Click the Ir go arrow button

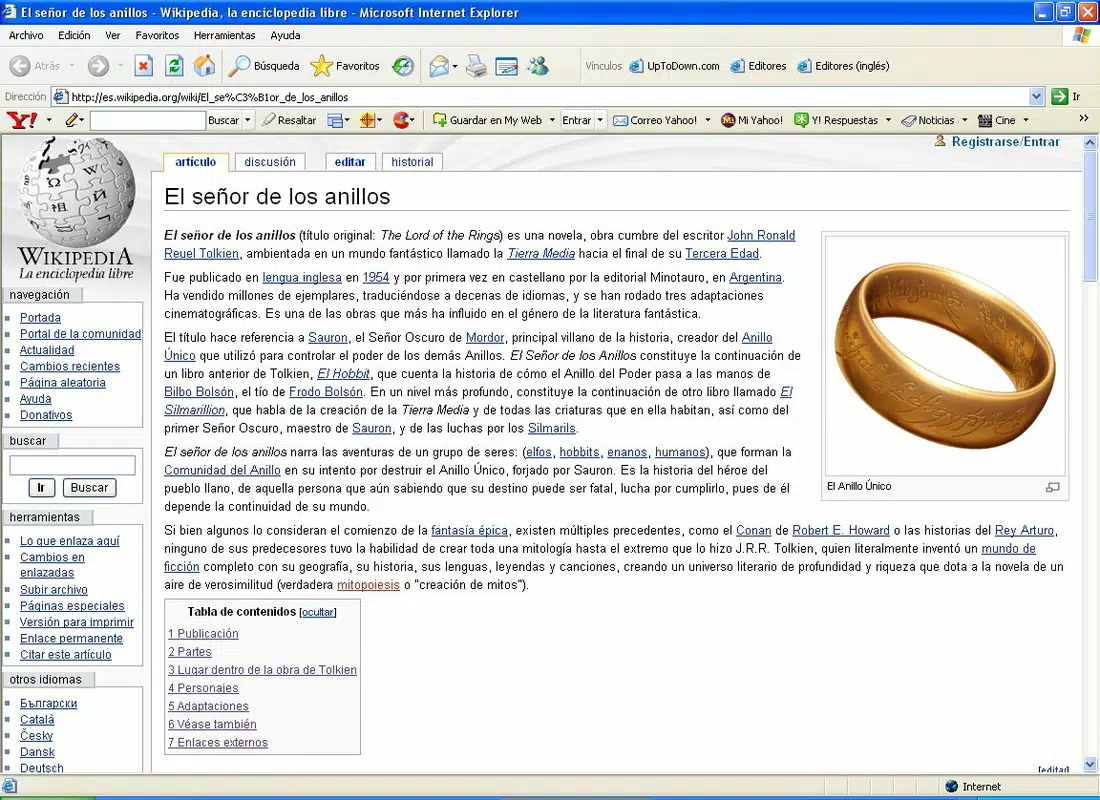pos(1059,97)
